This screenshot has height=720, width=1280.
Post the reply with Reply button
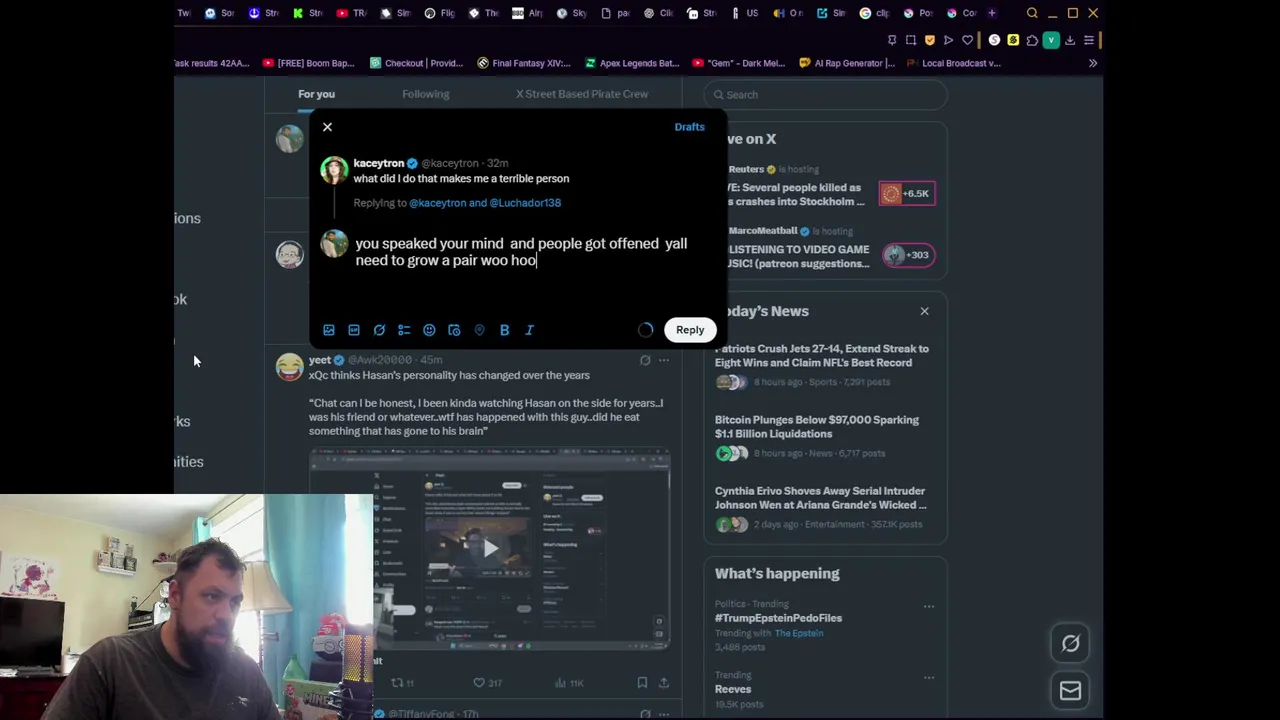click(690, 330)
